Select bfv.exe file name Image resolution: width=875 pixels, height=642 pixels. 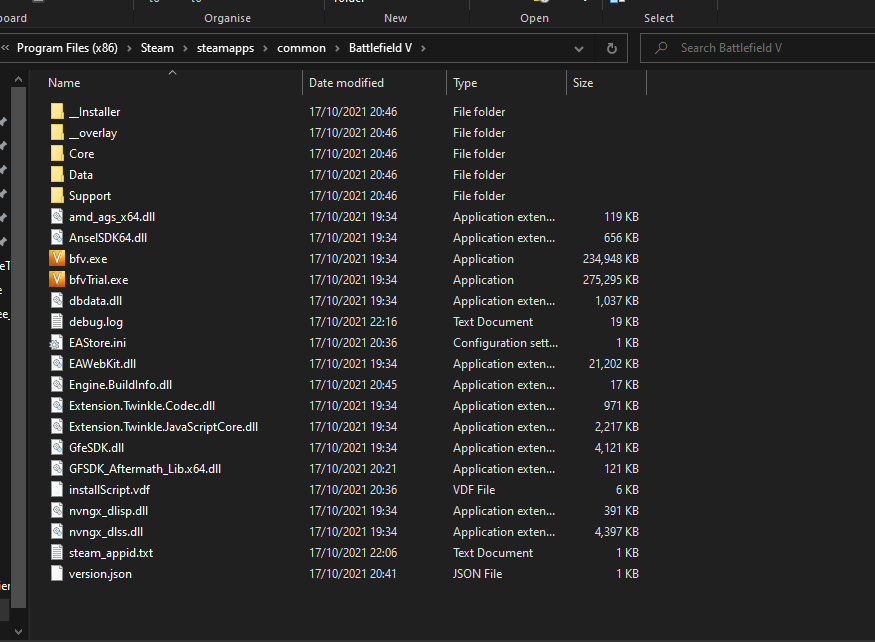pos(88,259)
